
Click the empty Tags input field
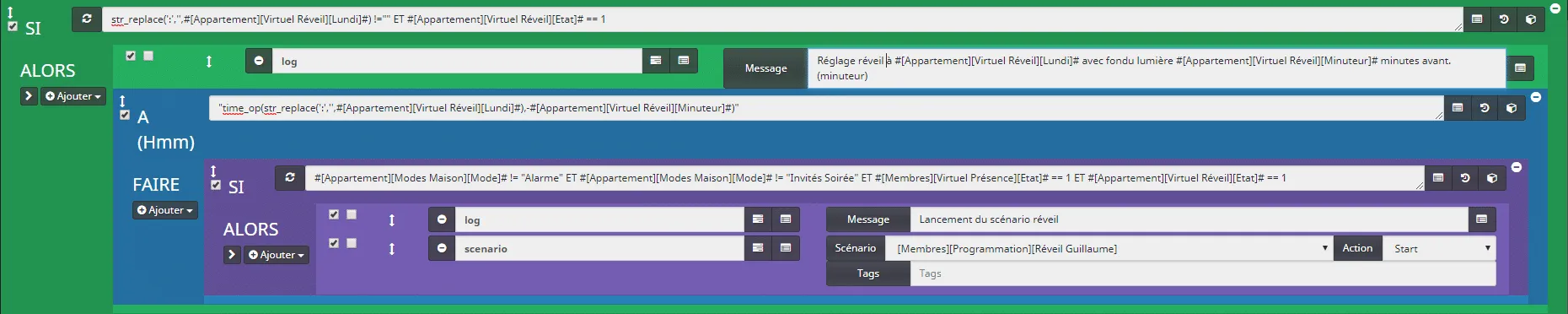coord(1203,273)
